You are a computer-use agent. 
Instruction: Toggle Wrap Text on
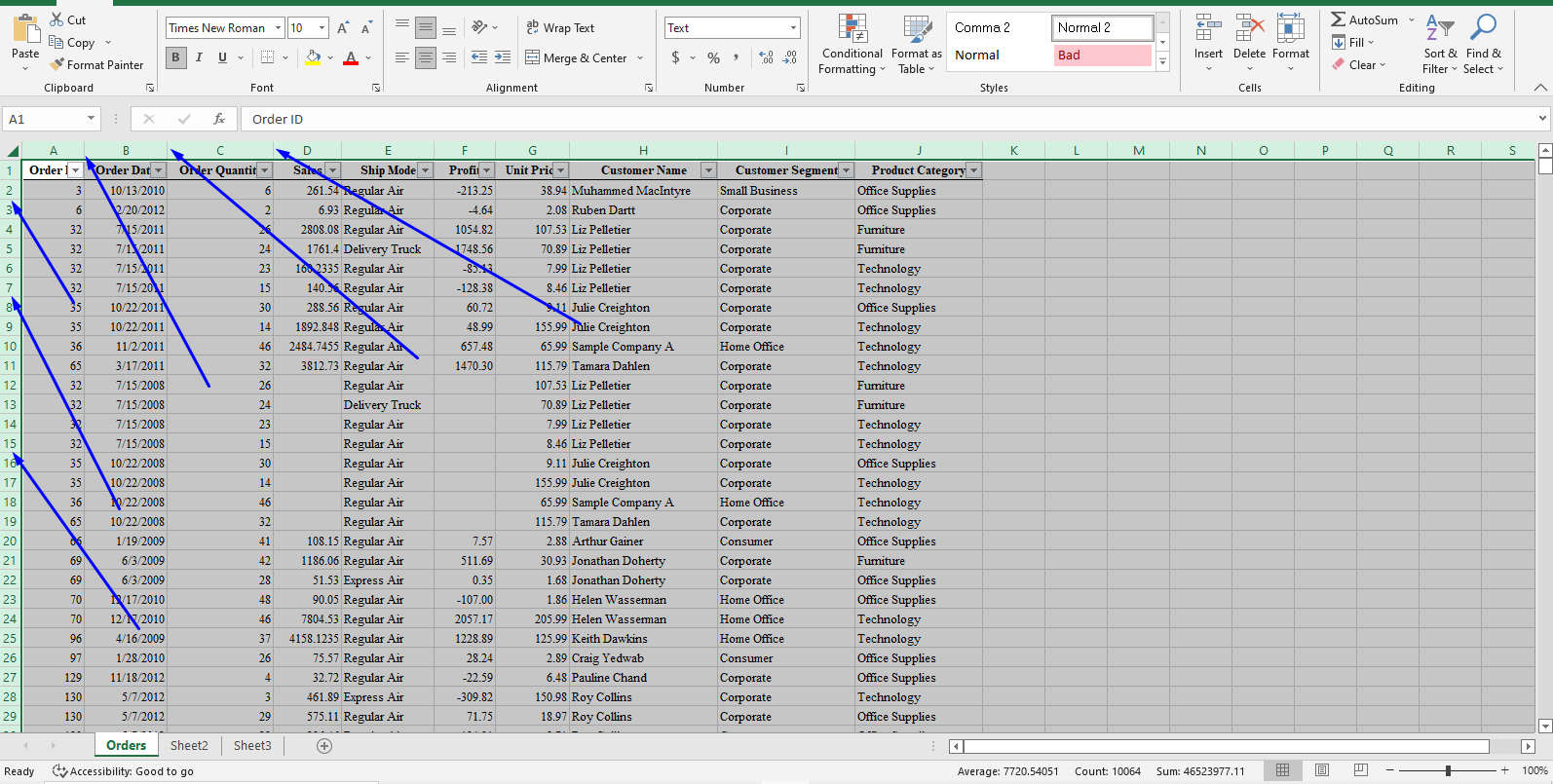pos(560,28)
